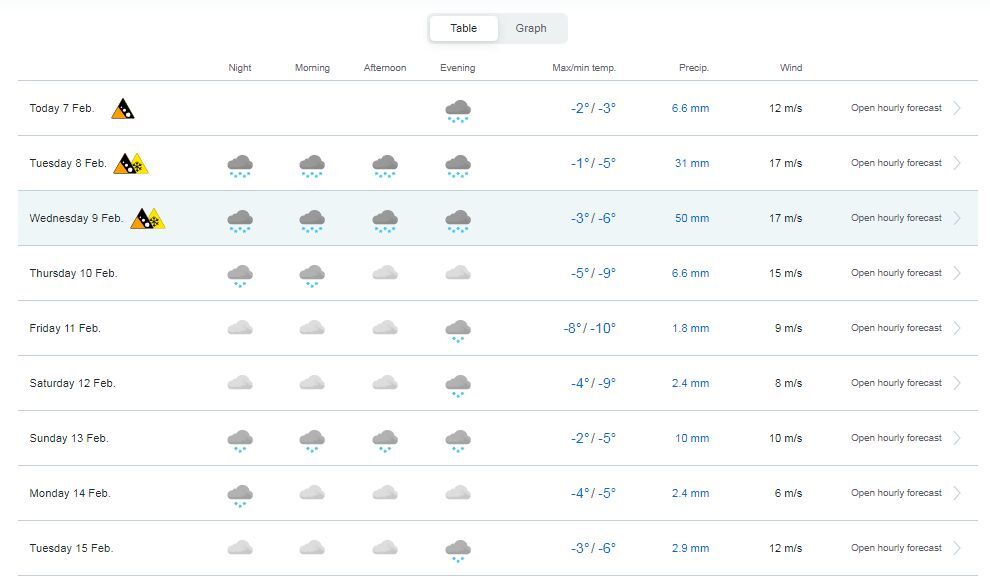
Task: Open hourly forecast for Wednesday 9 Feb.
Action: (896, 218)
